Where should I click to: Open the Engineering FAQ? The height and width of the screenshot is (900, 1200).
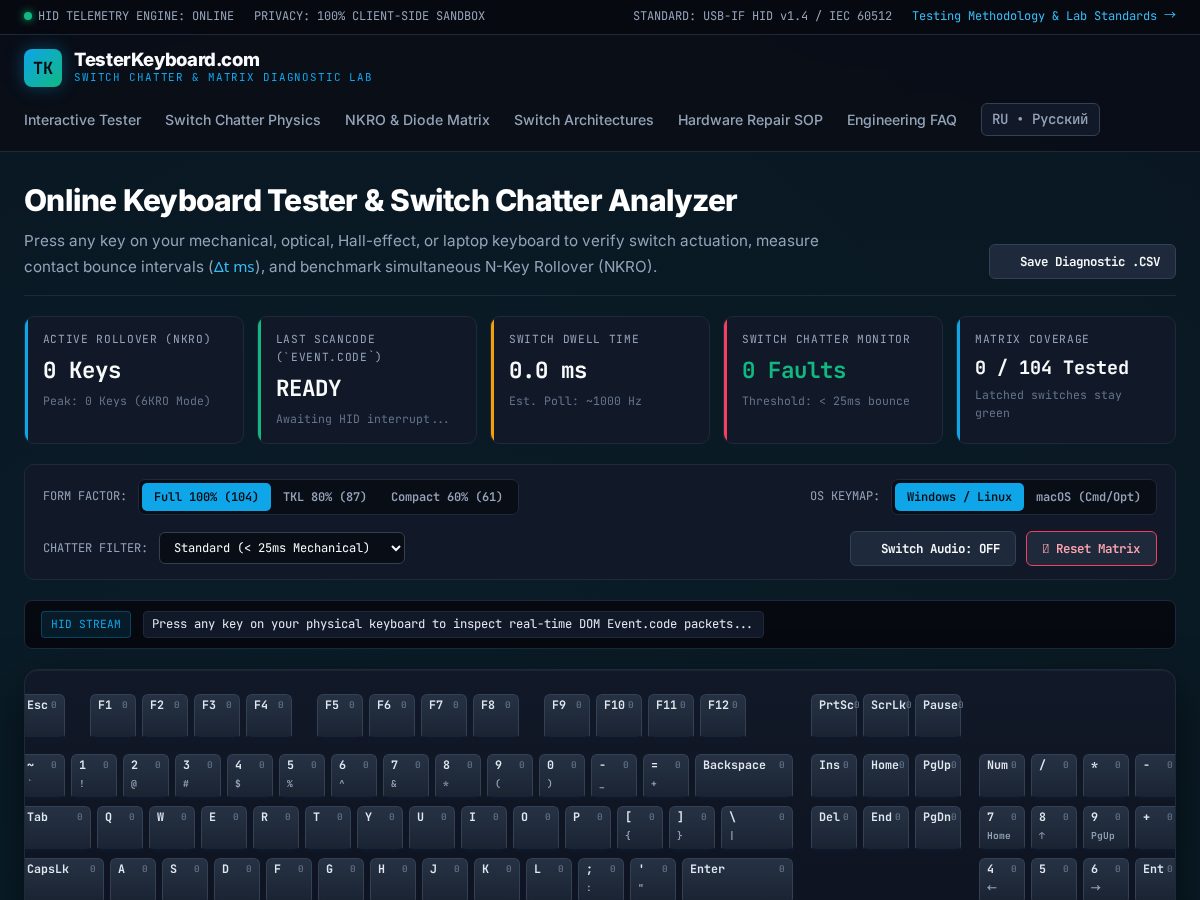[x=901, y=120]
